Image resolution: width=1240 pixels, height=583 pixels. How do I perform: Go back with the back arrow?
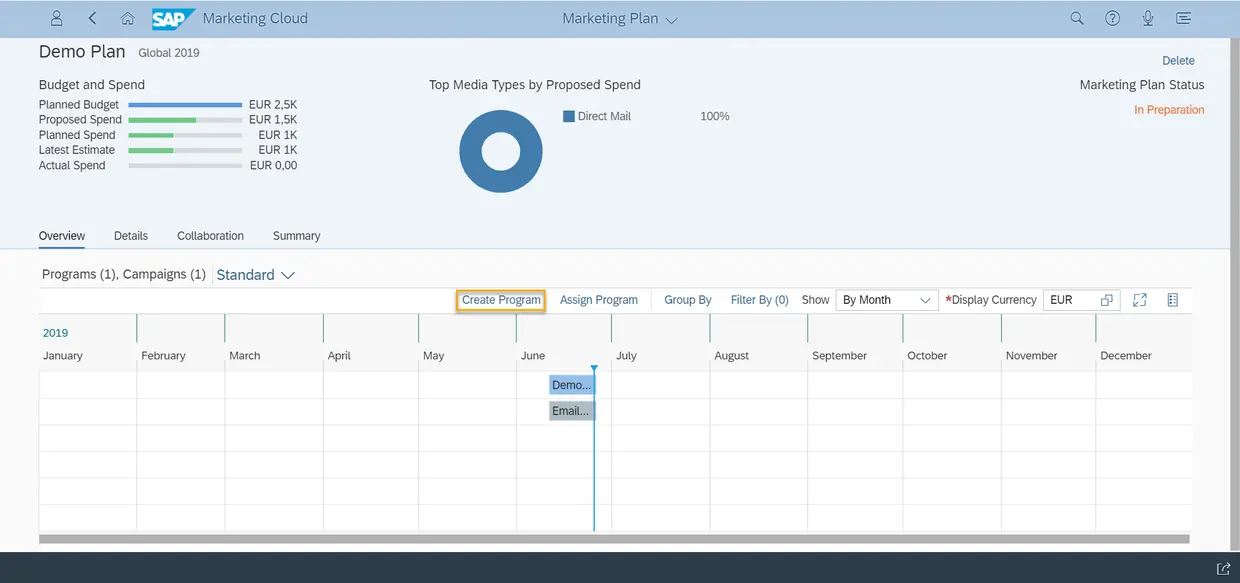[x=92, y=18]
